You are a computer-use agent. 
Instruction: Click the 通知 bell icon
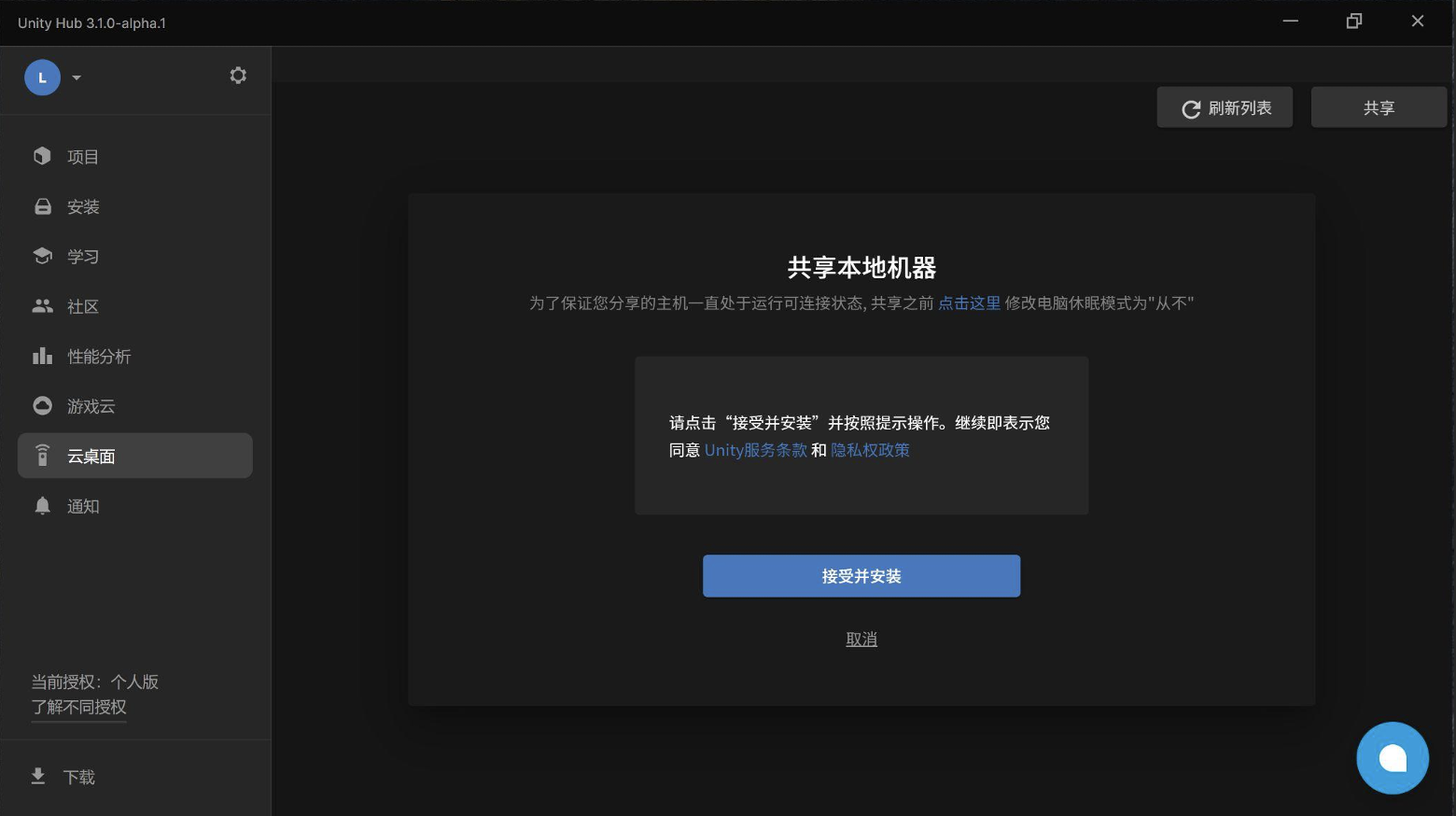tap(42, 505)
